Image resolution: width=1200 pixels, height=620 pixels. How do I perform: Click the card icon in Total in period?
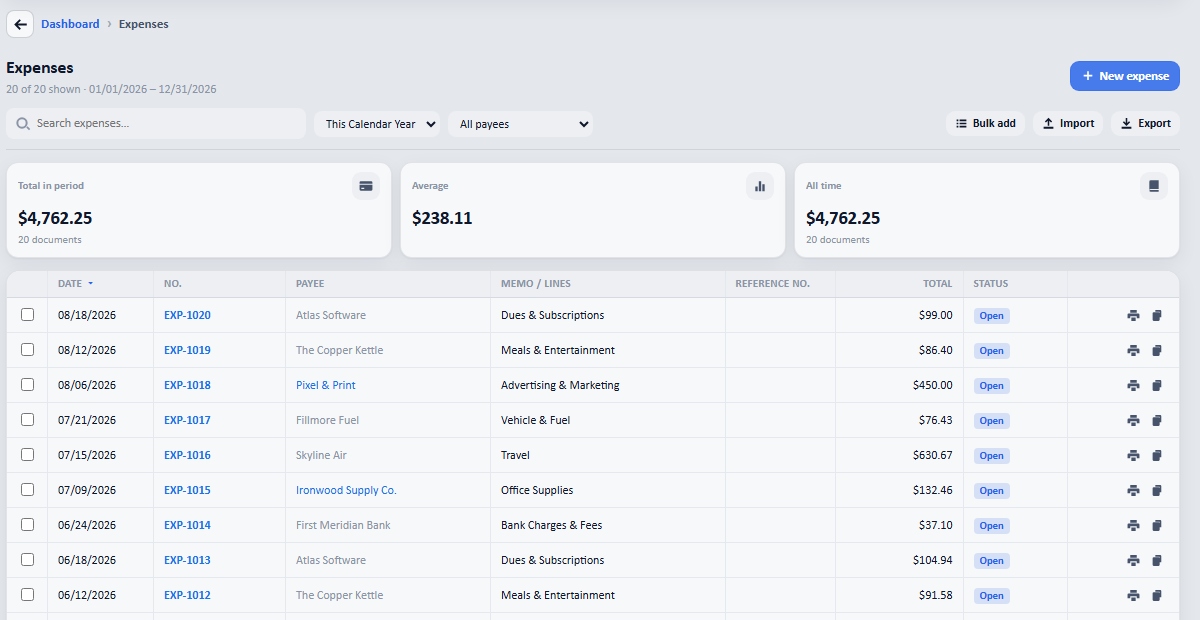tap(366, 186)
